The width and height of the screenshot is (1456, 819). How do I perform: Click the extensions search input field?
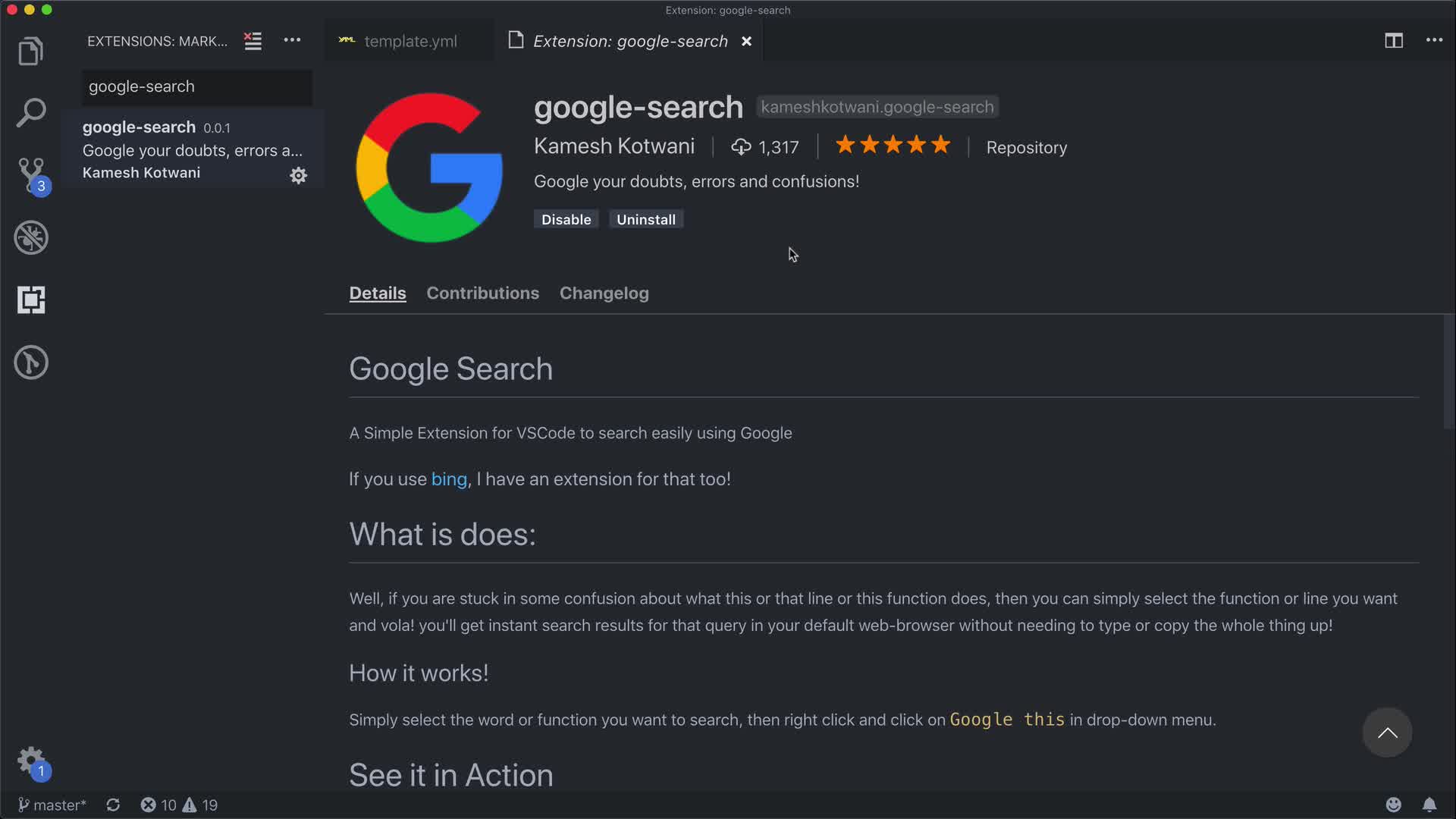pos(196,86)
